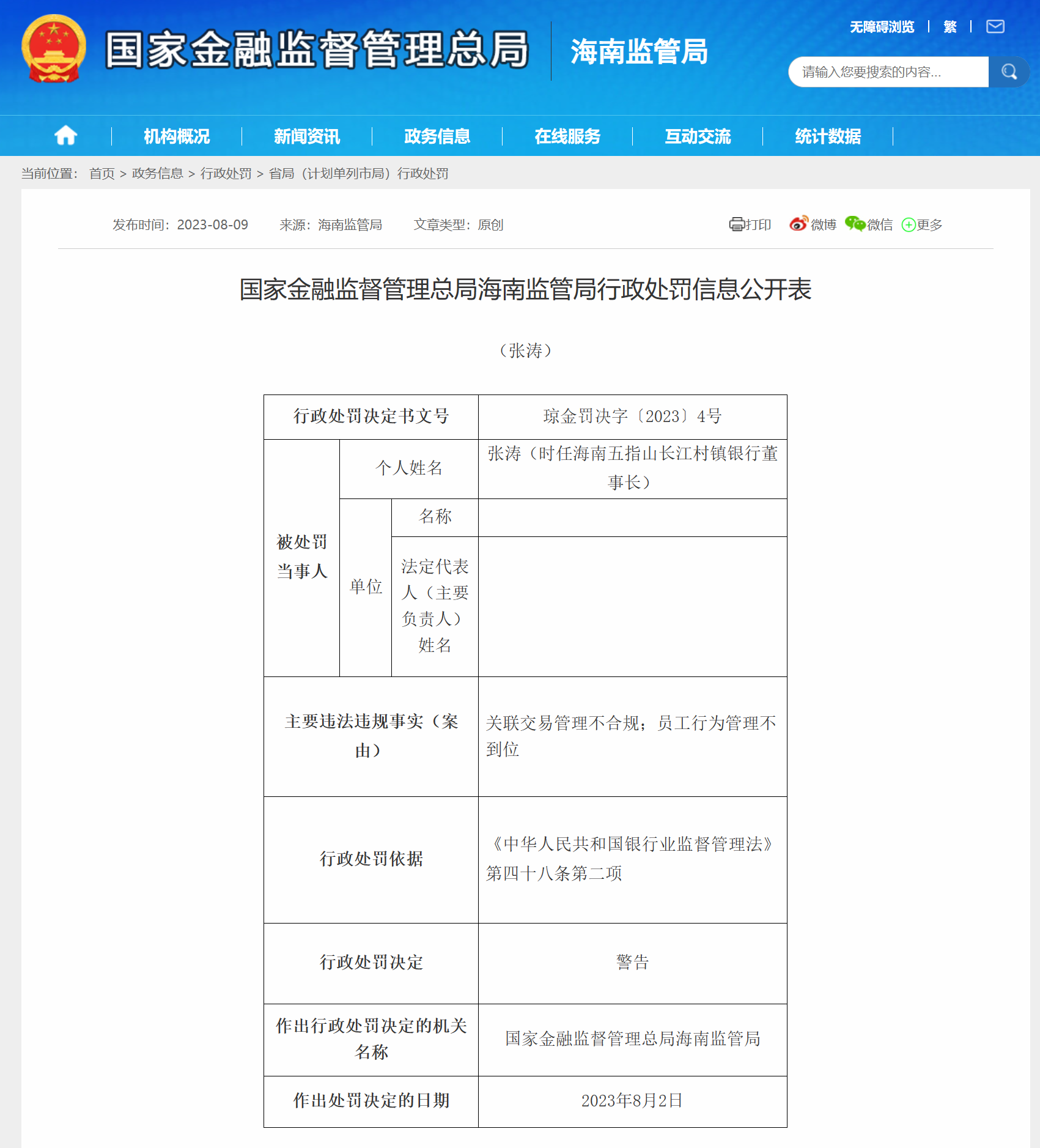The width and height of the screenshot is (1040, 1148).
Task: Open the home icon in navigation bar
Action: [x=66, y=135]
